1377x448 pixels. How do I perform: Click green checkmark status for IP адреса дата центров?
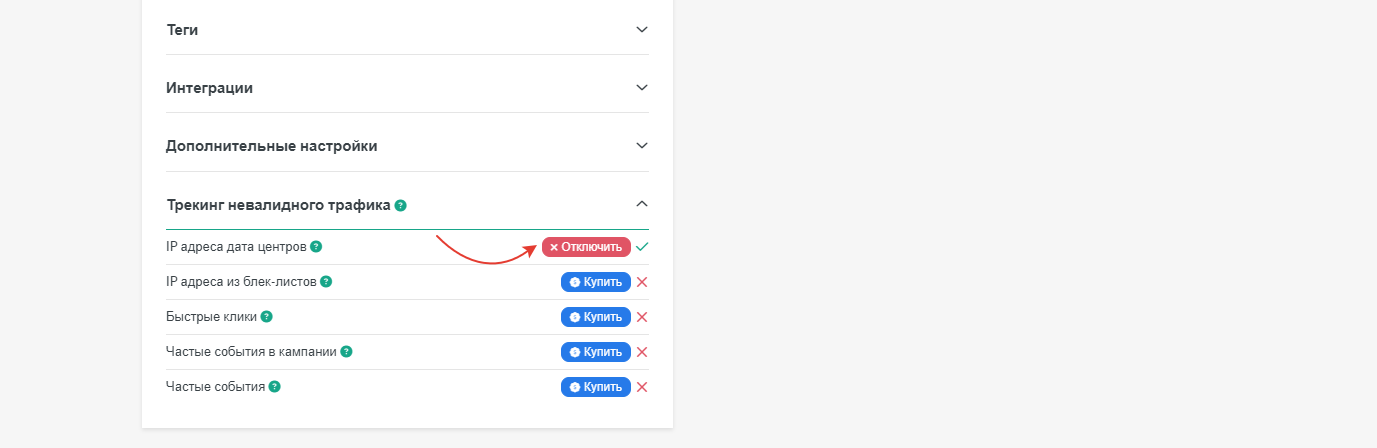click(642, 246)
